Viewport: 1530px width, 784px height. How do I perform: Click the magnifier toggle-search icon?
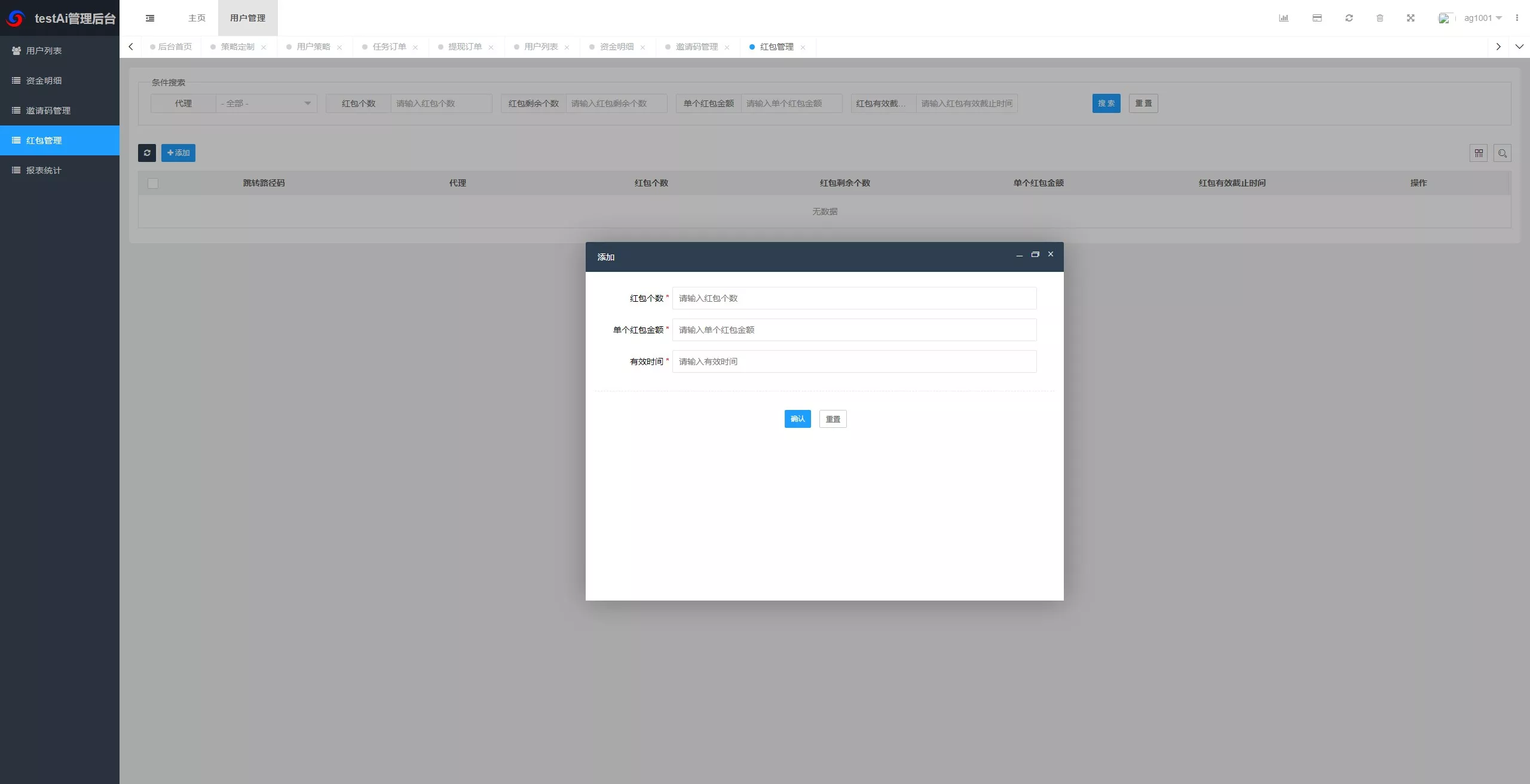[x=1503, y=153]
